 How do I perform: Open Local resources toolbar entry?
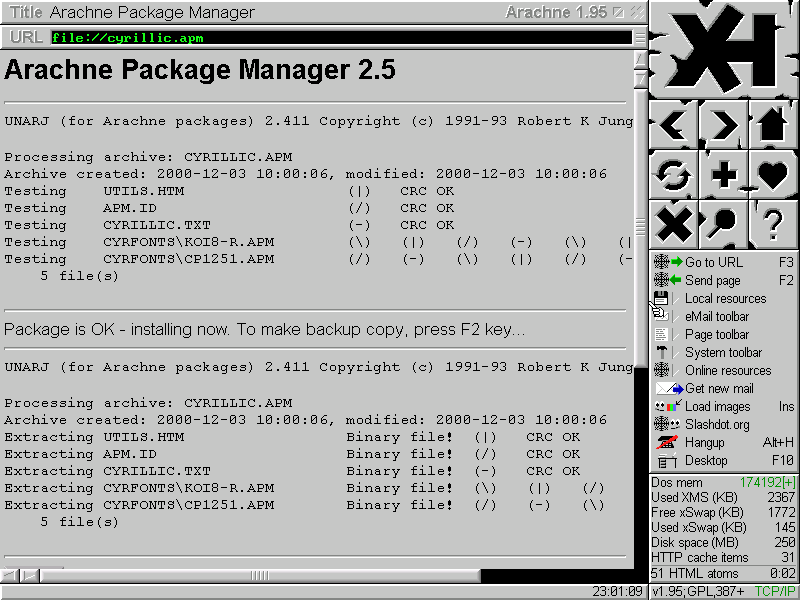click(723, 298)
